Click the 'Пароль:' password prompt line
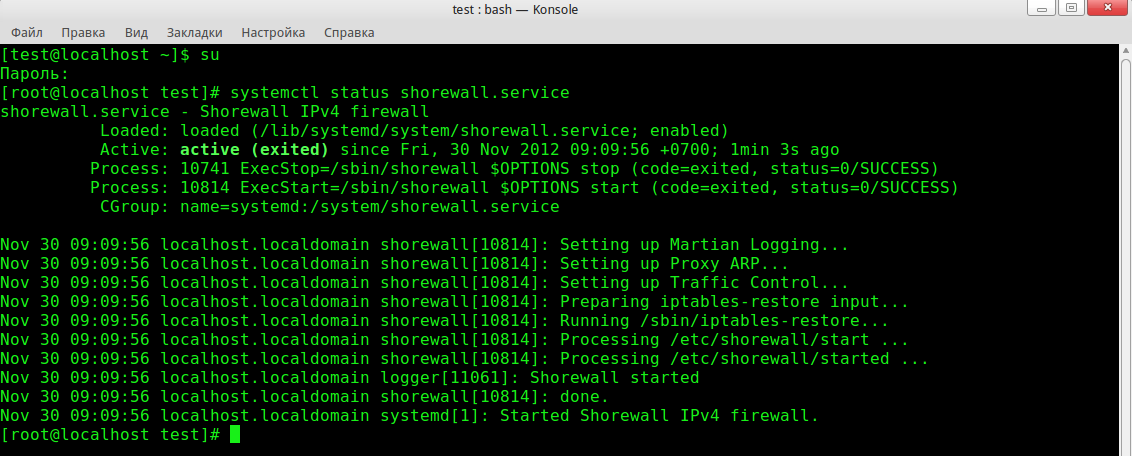1132x456 pixels. (35, 74)
